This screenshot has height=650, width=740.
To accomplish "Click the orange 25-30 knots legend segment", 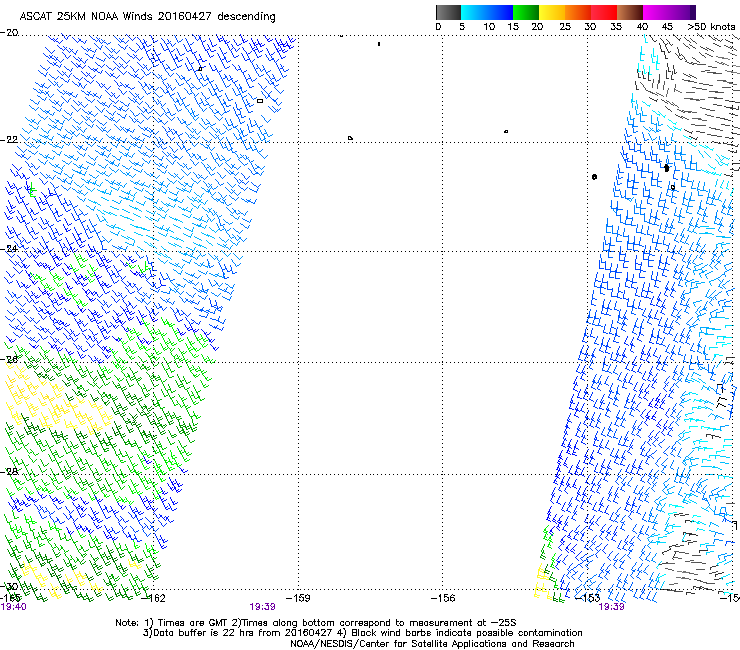I will (578, 12).
